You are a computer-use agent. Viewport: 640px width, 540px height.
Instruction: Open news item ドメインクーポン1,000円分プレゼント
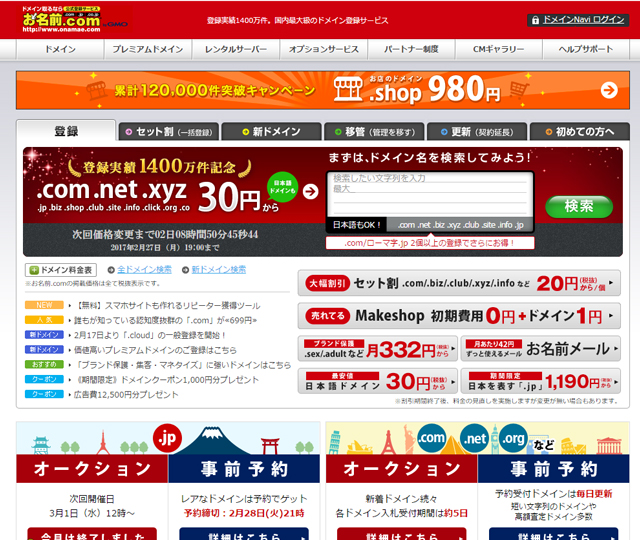tap(167, 380)
